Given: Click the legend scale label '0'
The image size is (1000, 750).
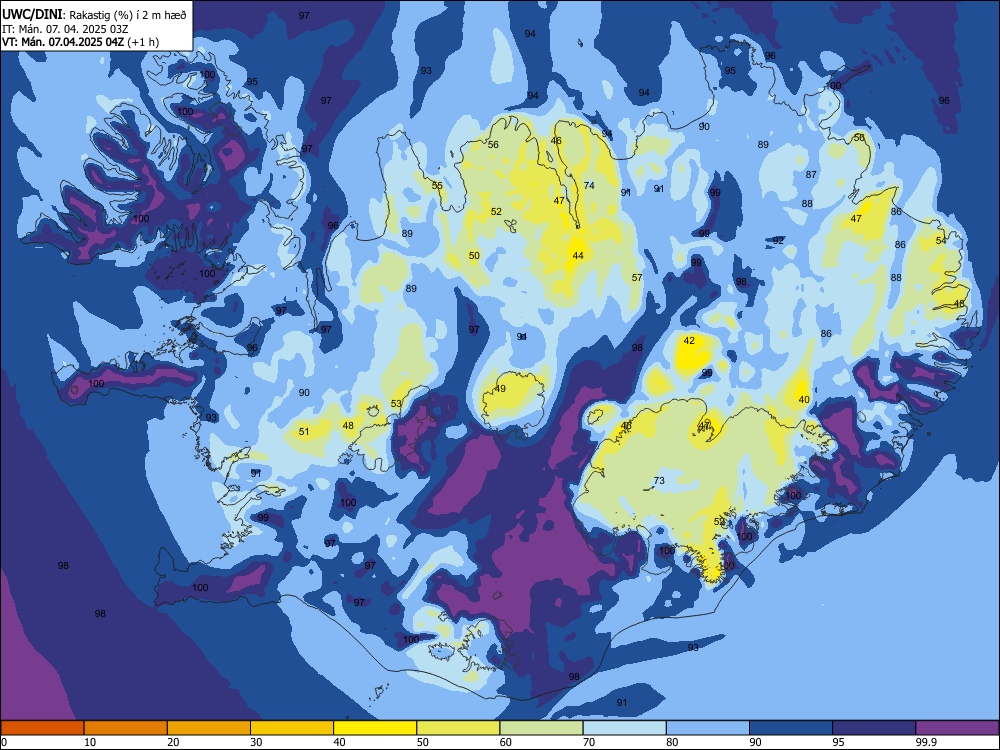Looking at the screenshot, I should coord(4,742).
